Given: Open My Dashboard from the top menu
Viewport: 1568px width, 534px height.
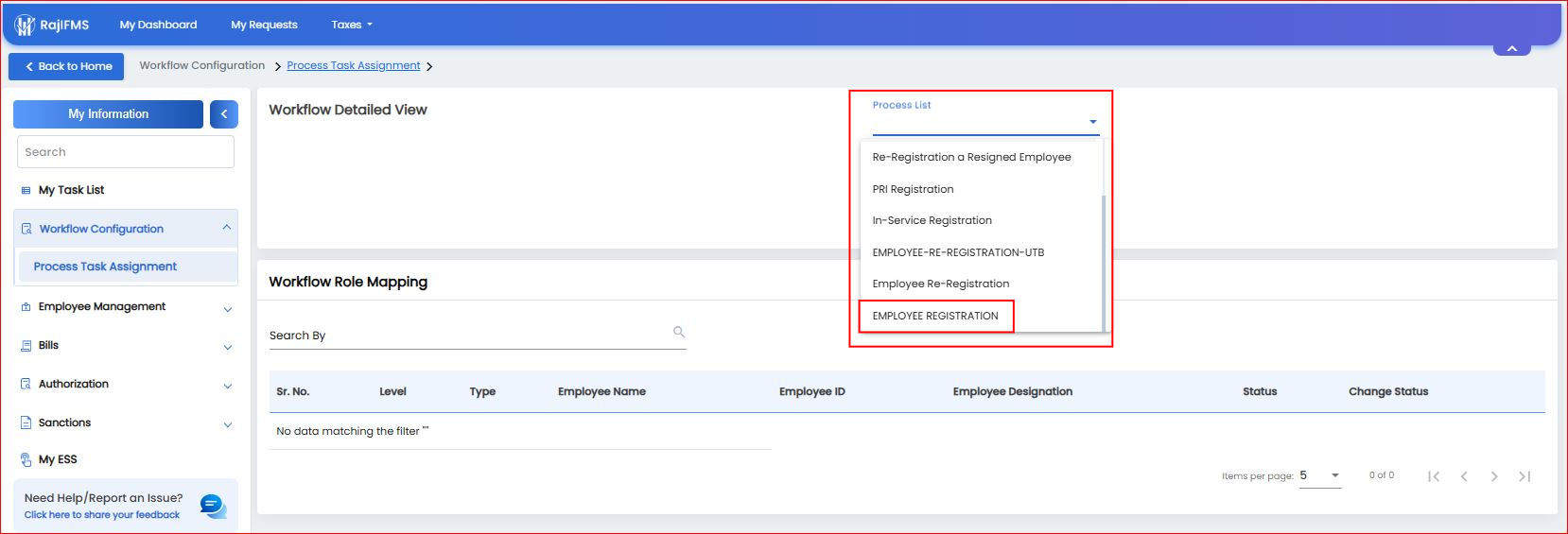Looking at the screenshot, I should (x=158, y=25).
